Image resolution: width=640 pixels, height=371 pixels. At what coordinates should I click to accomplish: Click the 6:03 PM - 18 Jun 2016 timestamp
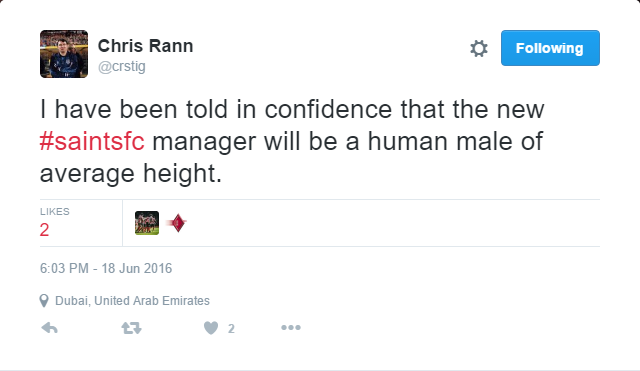pyautogui.click(x=106, y=269)
